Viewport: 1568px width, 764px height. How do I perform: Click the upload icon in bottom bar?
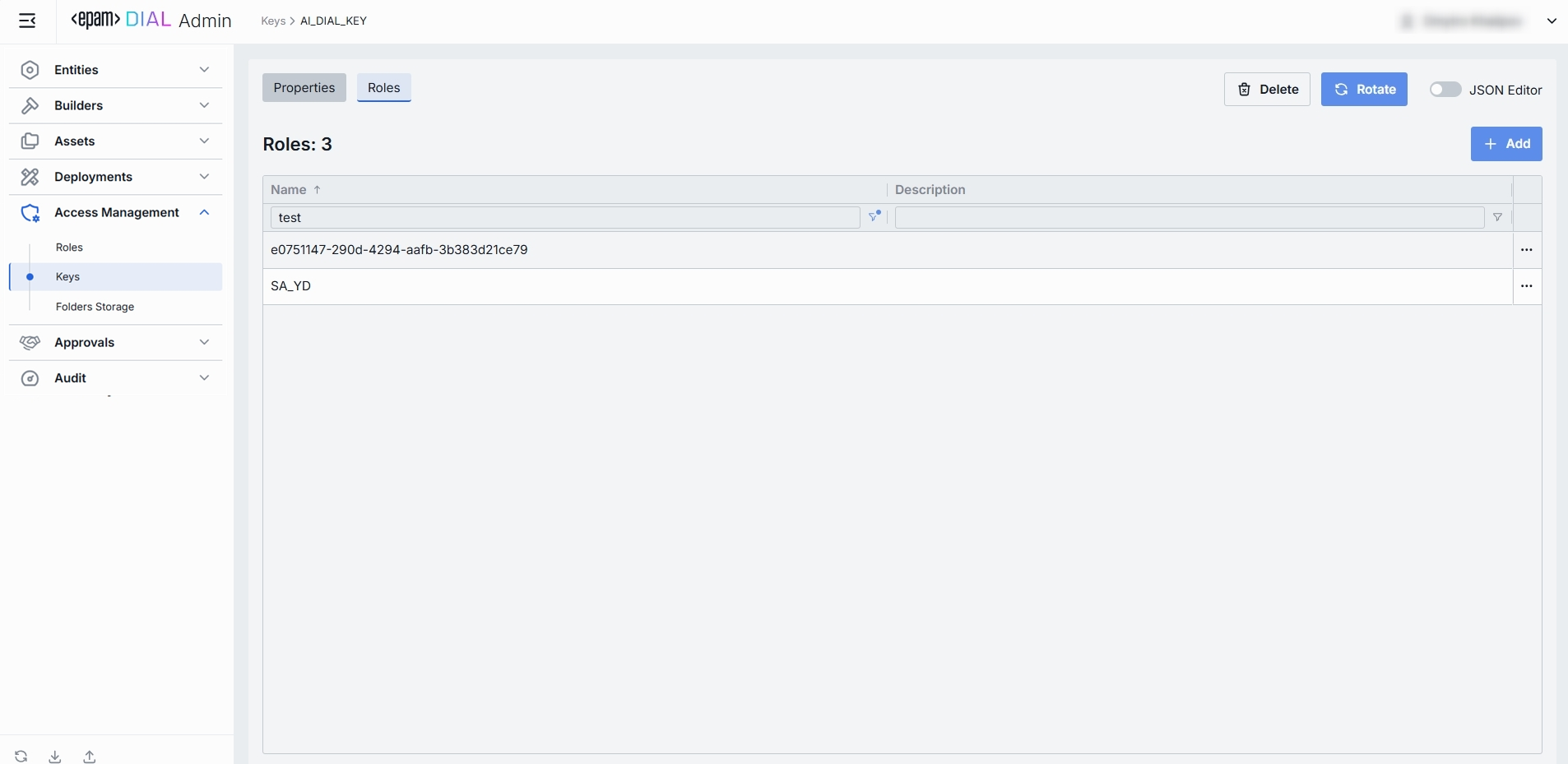(90, 757)
